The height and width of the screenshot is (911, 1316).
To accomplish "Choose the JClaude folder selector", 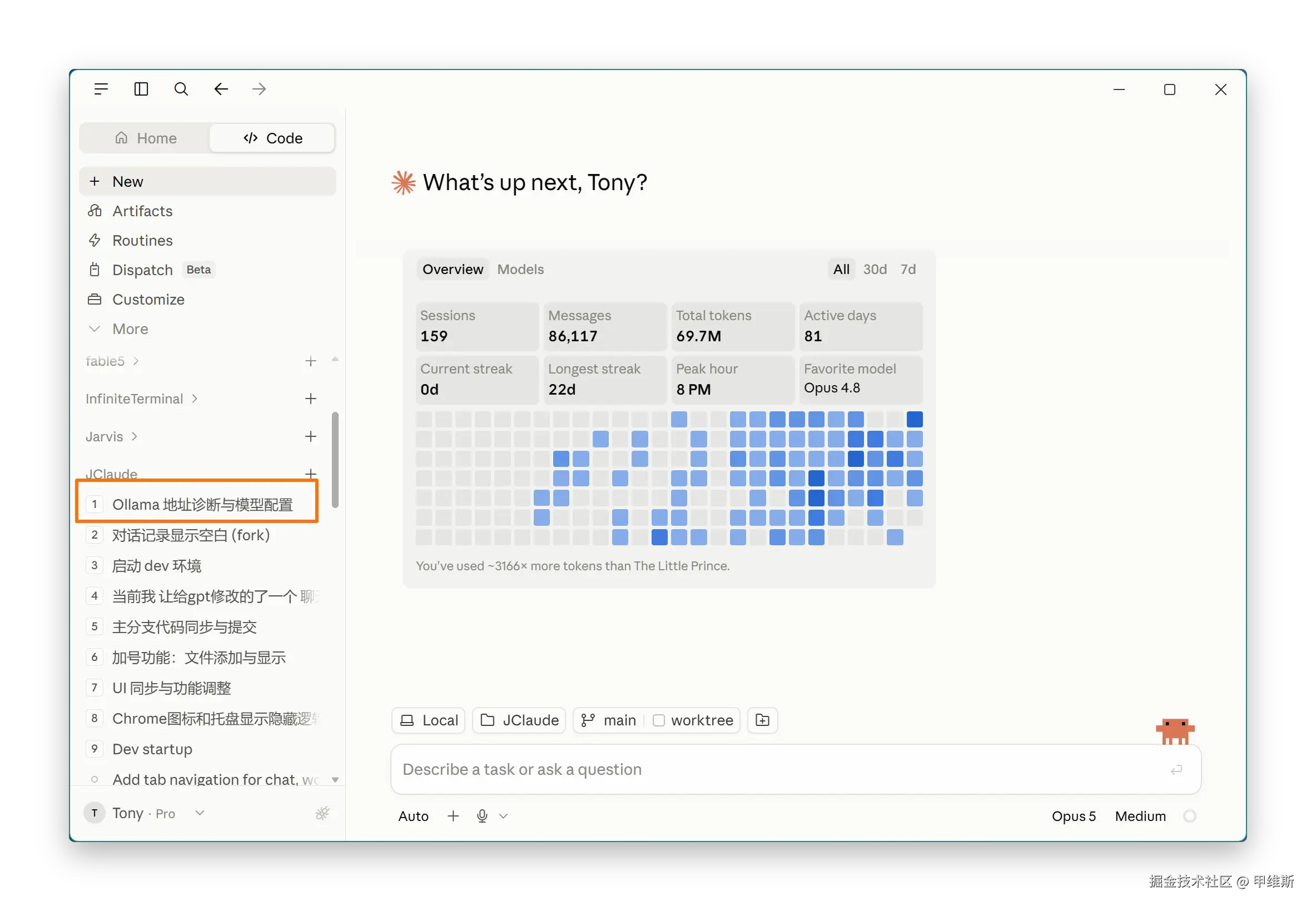I will pyautogui.click(x=519, y=720).
